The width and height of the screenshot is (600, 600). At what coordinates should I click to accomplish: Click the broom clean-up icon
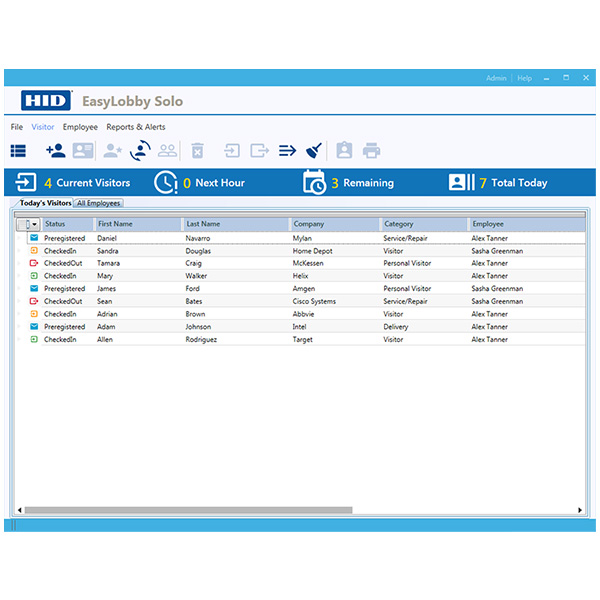point(314,151)
